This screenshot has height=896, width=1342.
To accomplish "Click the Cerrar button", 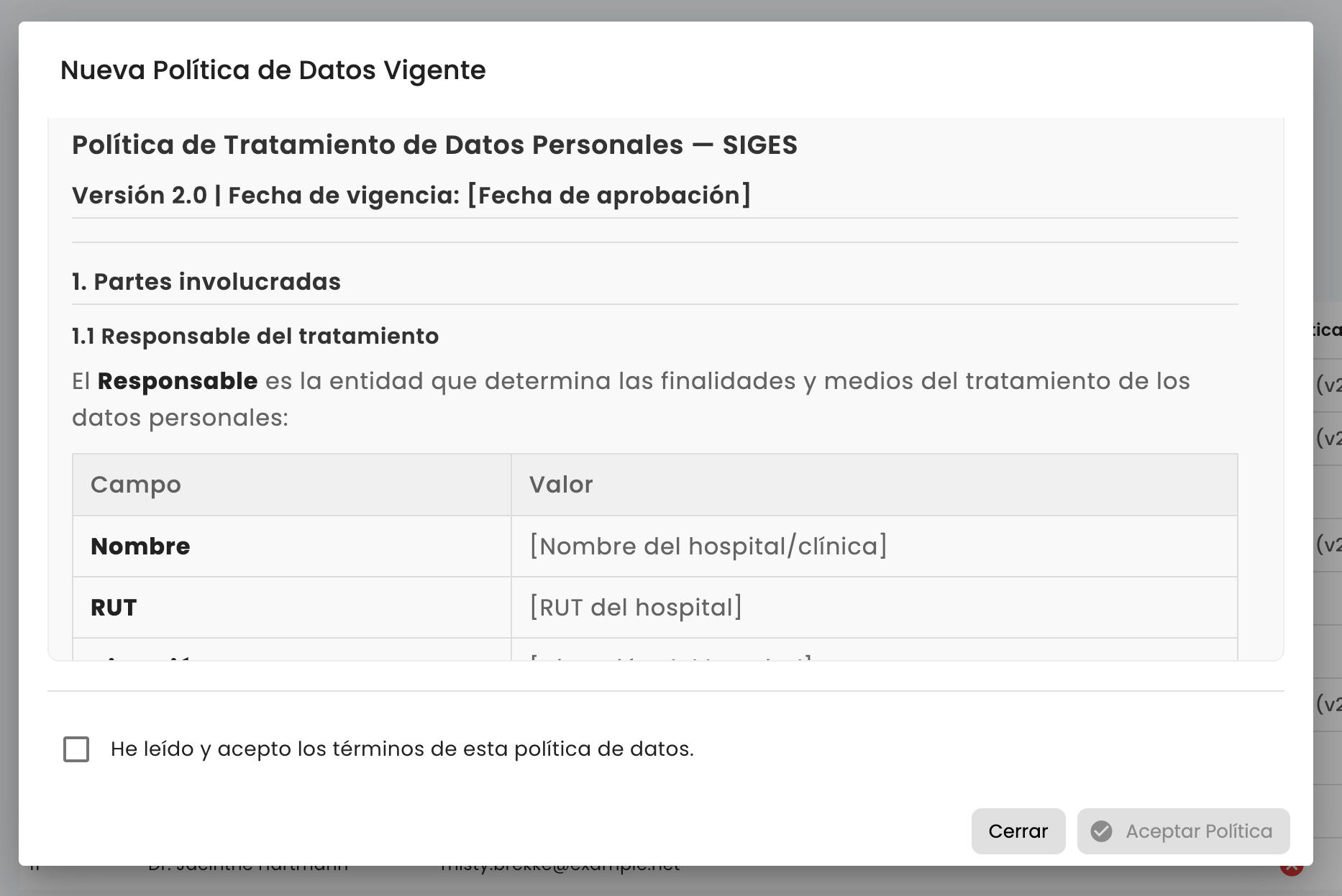I will tap(1018, 831).
